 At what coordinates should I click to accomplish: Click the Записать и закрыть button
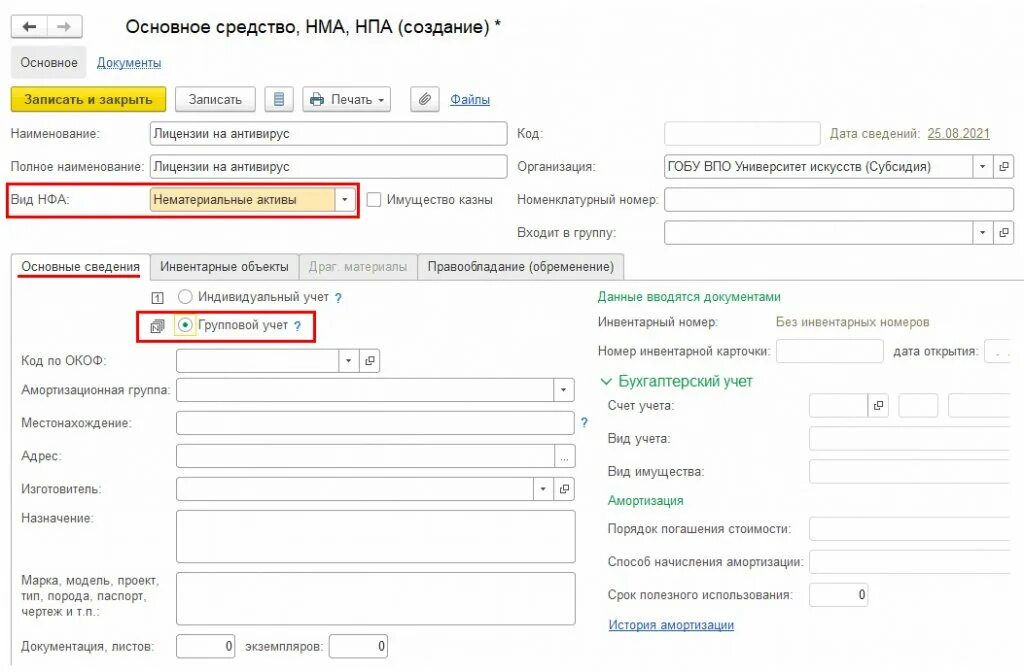88,99
